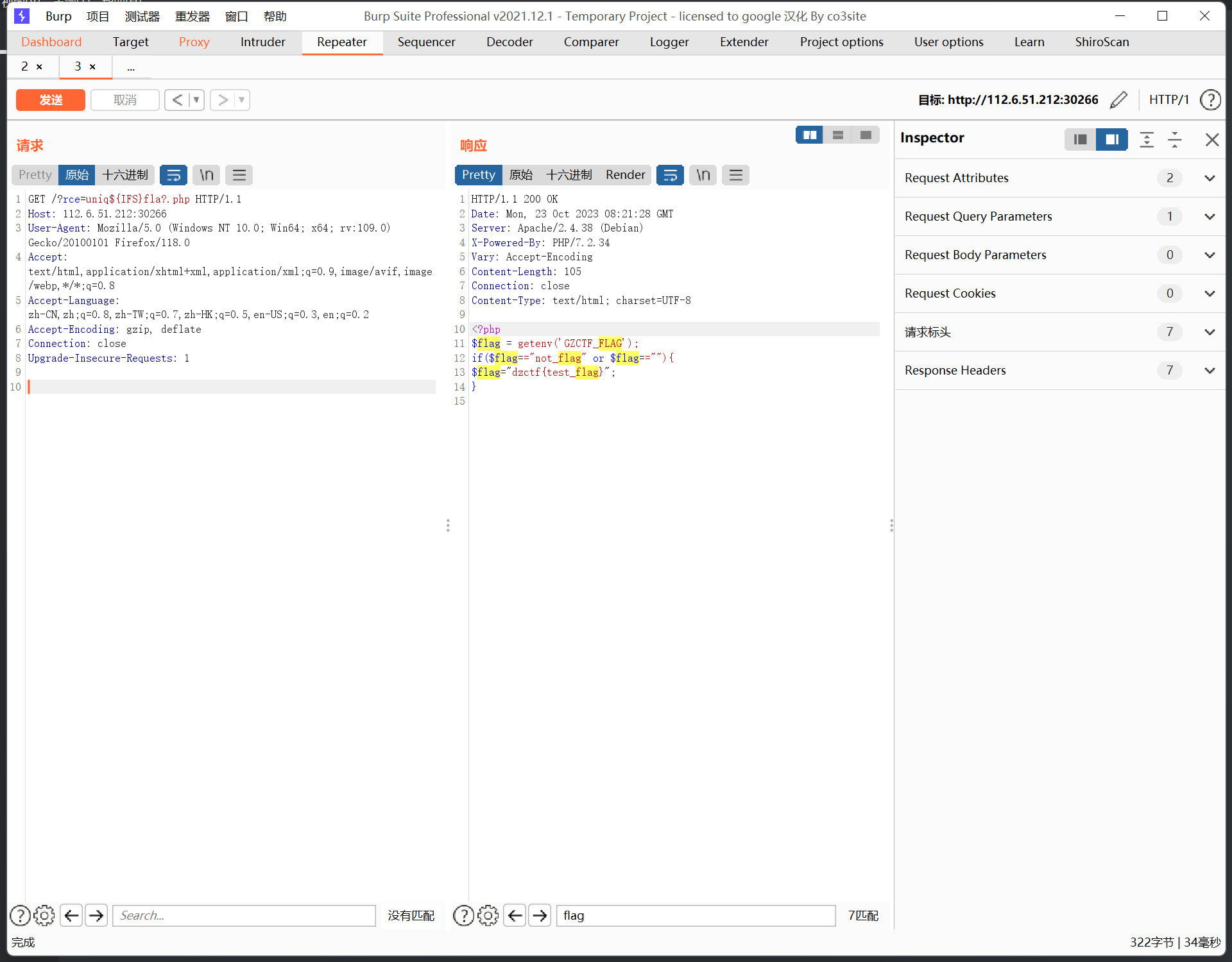
Task: Open response pane hamburger options menu
Action: pyautogui.click(x=735, y=175)
